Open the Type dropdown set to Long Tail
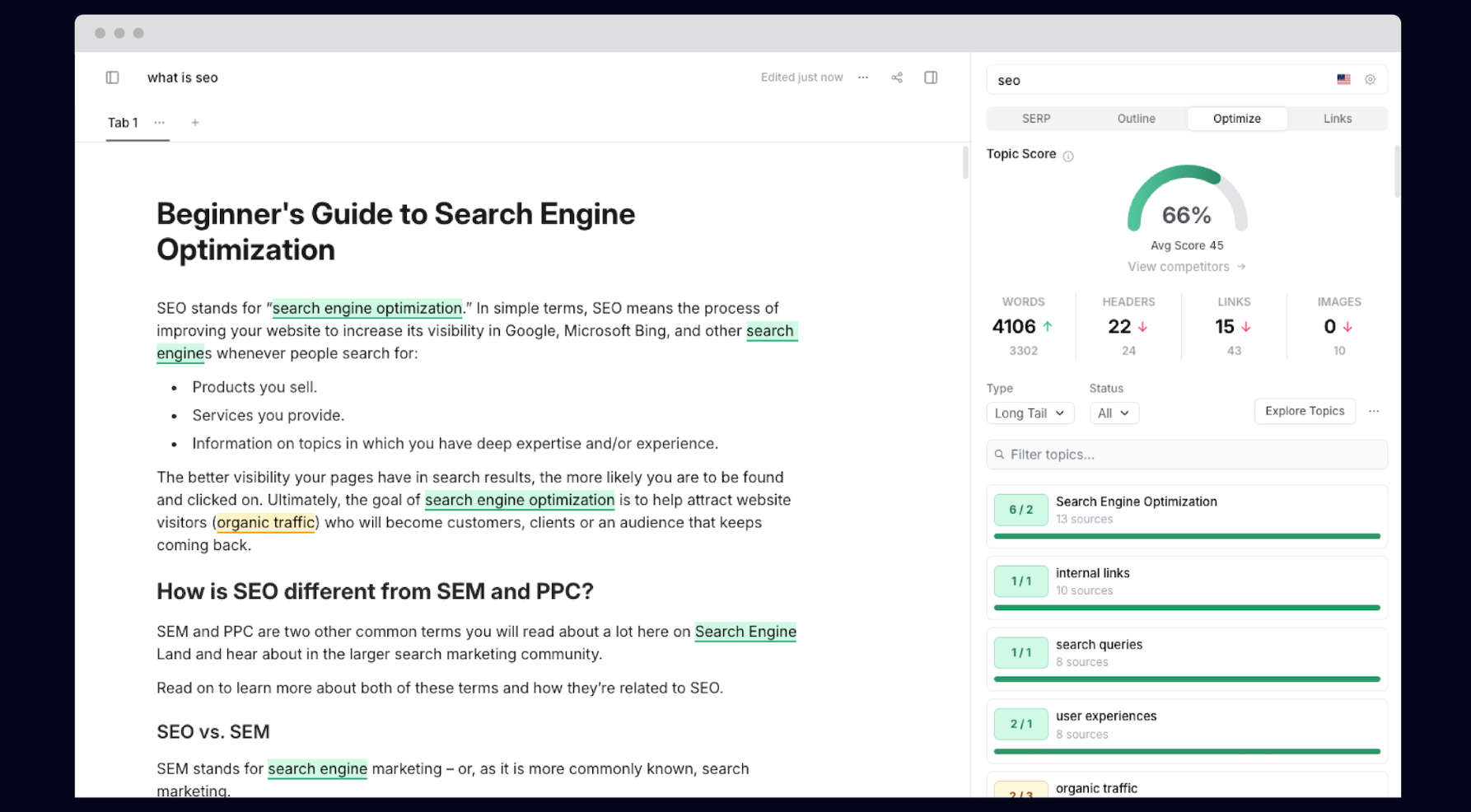 (1030, 413)
